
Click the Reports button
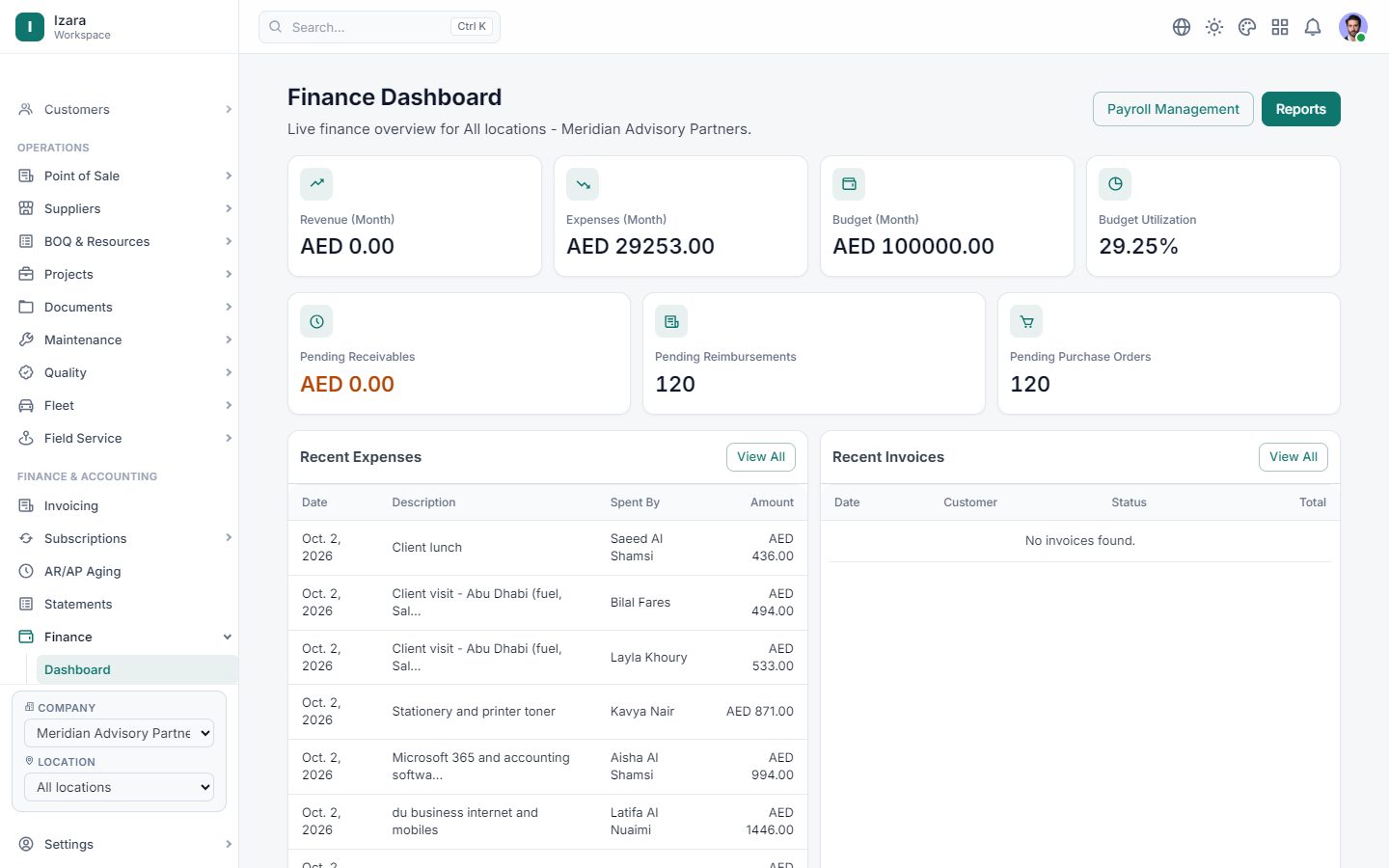tap(1300, 109)
